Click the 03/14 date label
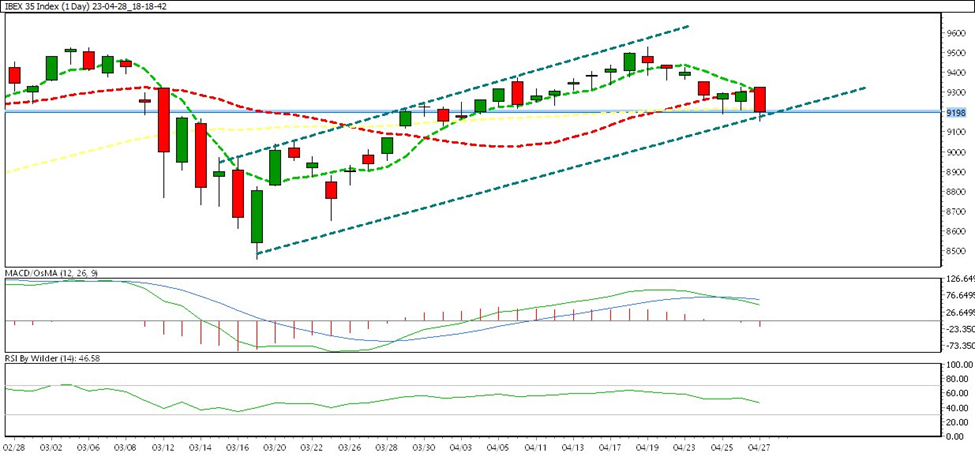Image resolution: width=975 pixels, height=468 pixels. point(200,446)
